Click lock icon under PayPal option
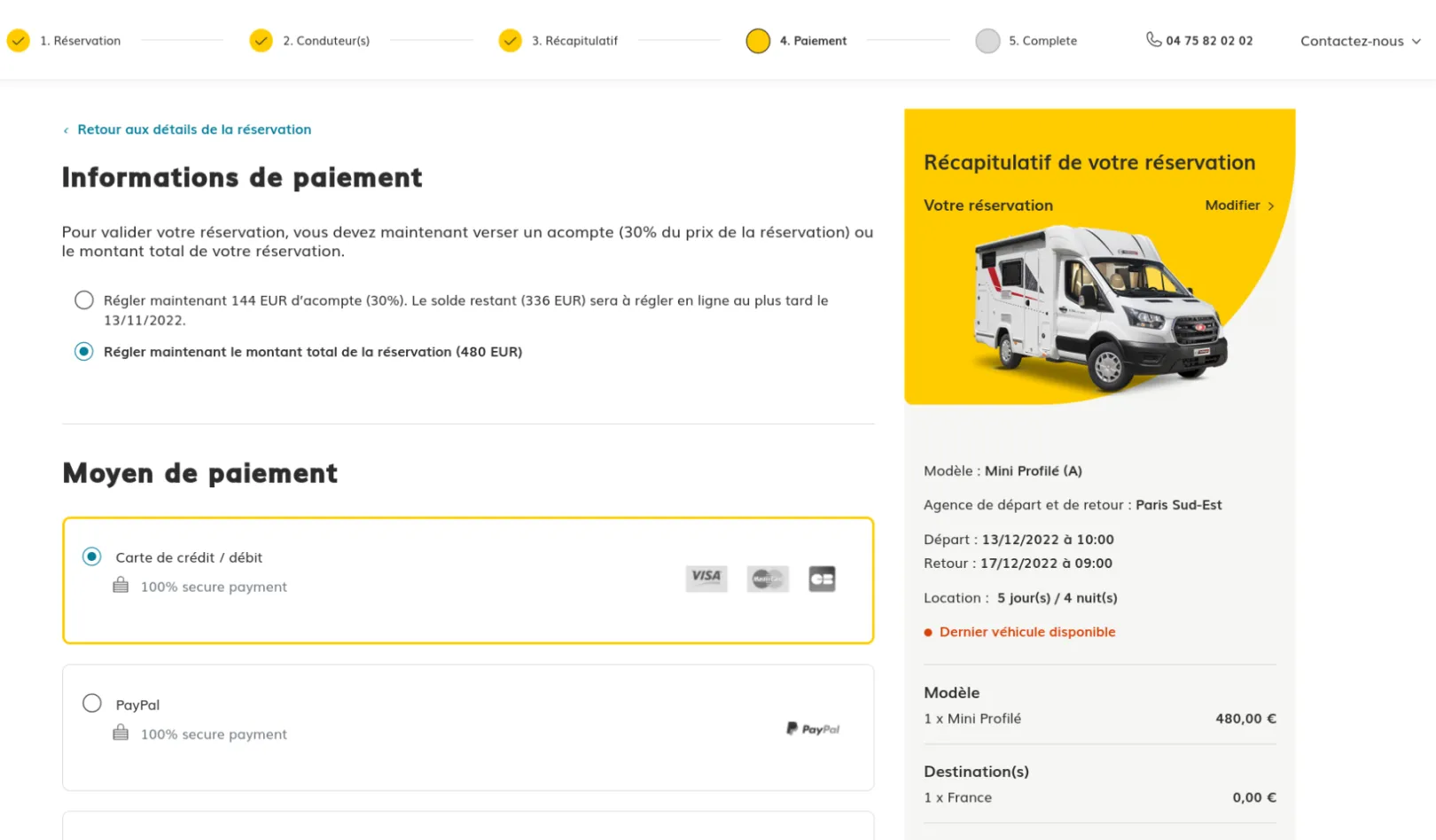Viewport: 1436px width, 840px height. click(121, 733)
